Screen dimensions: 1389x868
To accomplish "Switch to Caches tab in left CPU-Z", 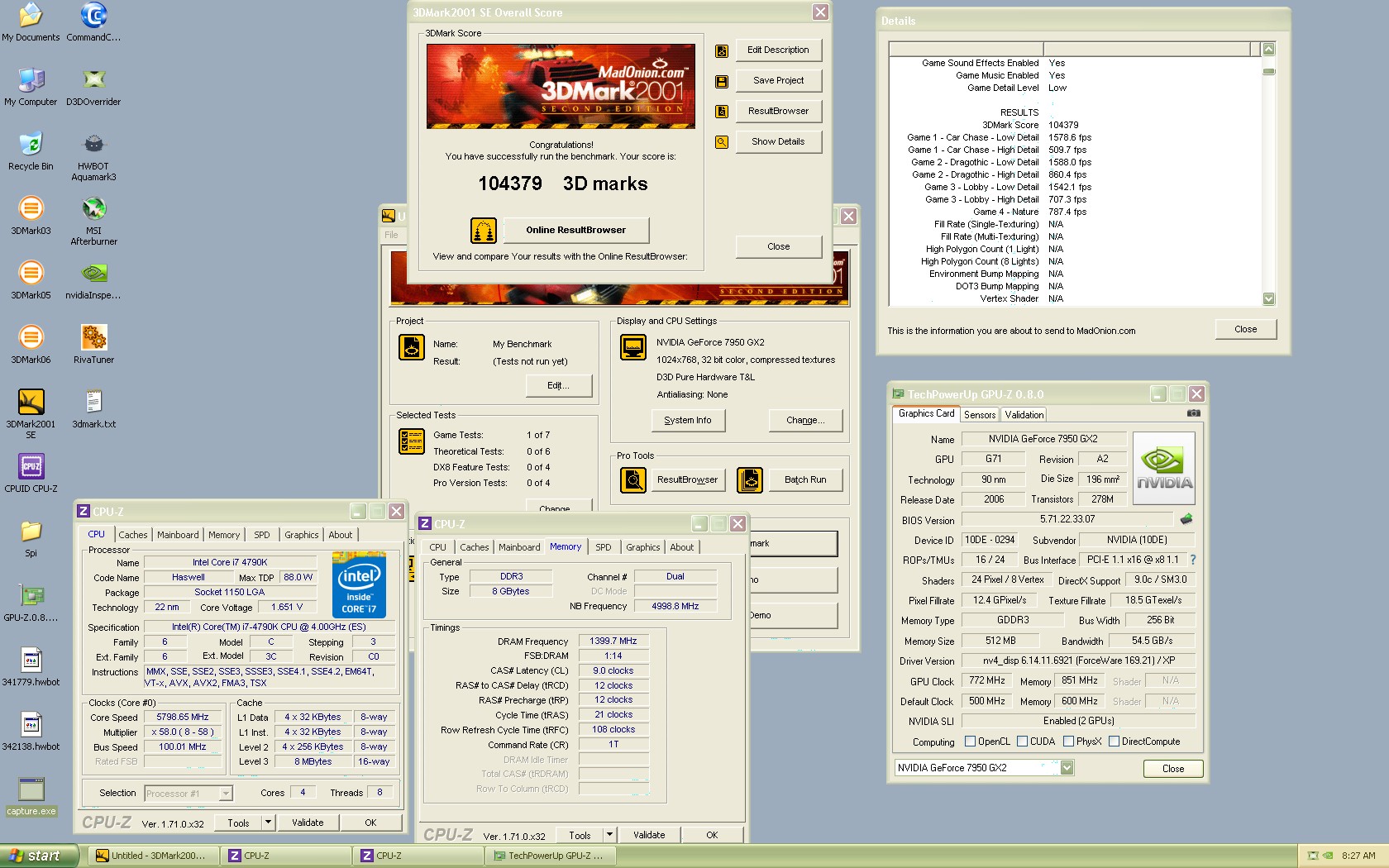I will 132,535.
